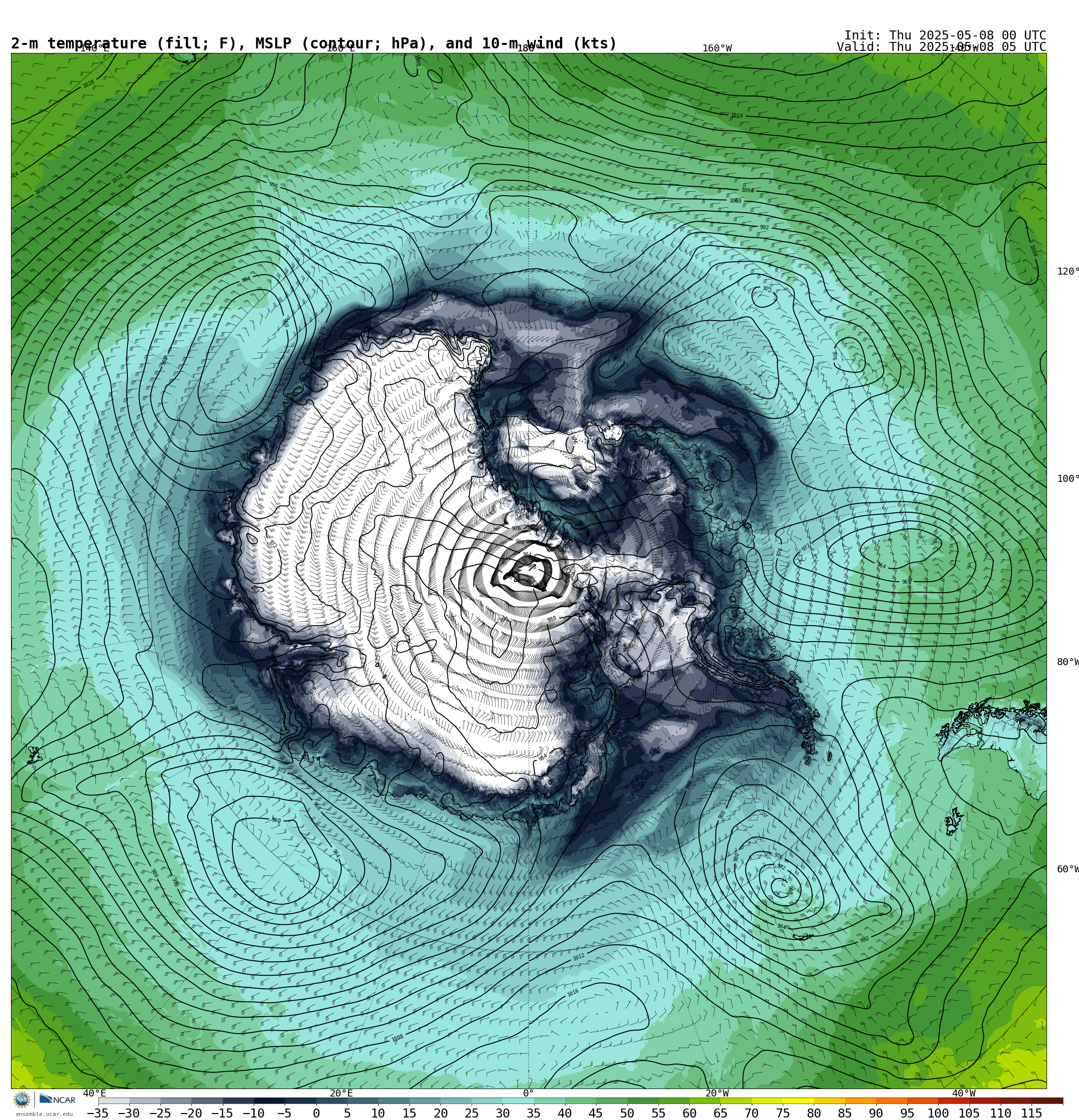Open the ensemble.ucar.edu link text
Image resolution: width=1079 pixels, height=1120 pixels.
coord(44,1114)
